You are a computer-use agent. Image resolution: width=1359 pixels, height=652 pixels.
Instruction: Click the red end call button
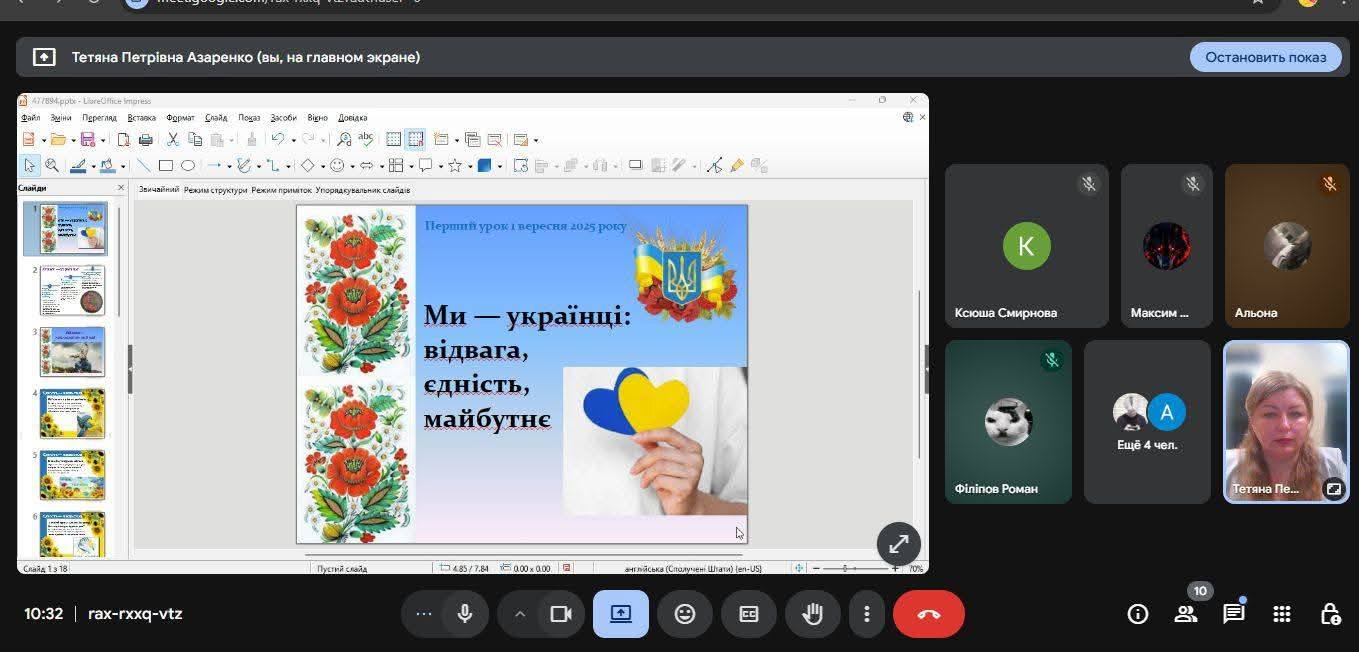pyautogui.click(x=928, y=614)
